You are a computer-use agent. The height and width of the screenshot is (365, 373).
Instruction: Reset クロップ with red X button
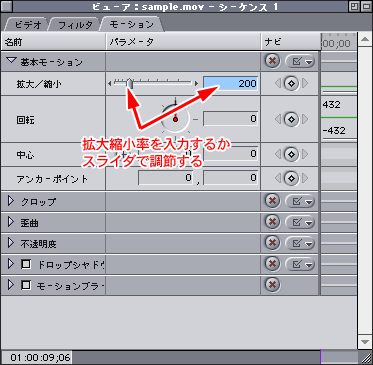[x=272, y=201]
